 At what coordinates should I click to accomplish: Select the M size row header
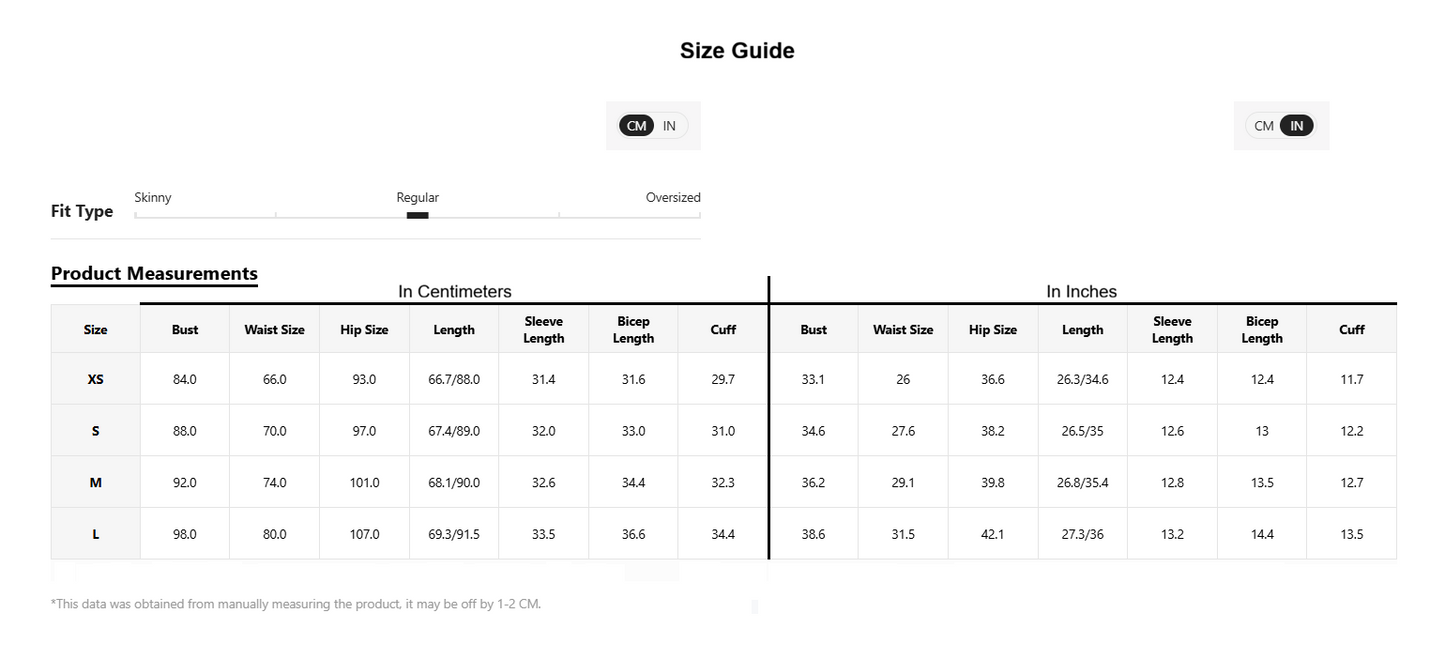pos(96,483)
